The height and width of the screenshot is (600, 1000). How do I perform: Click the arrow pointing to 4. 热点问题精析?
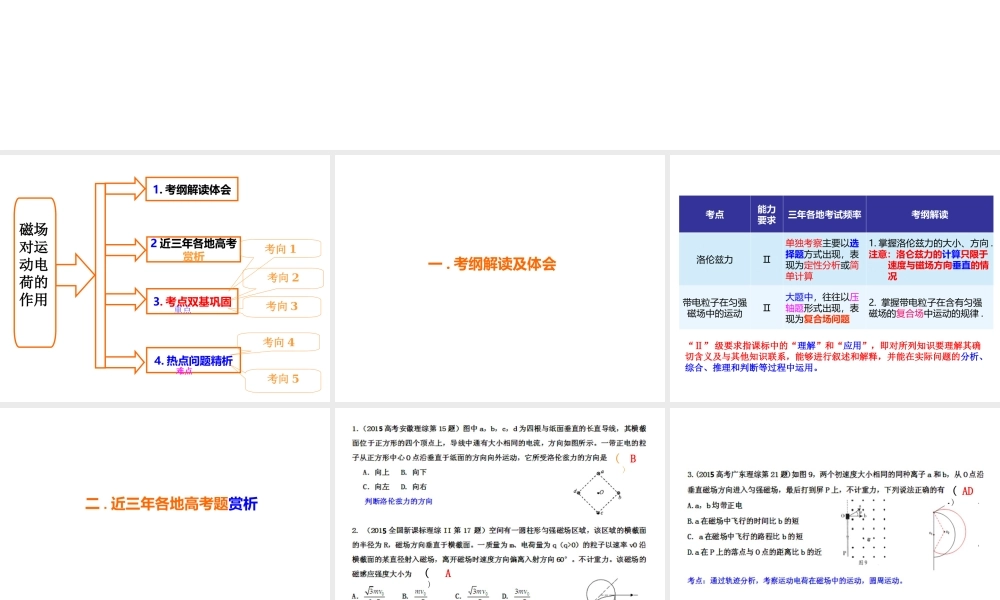pyautogui.click(x=126, y=362)
